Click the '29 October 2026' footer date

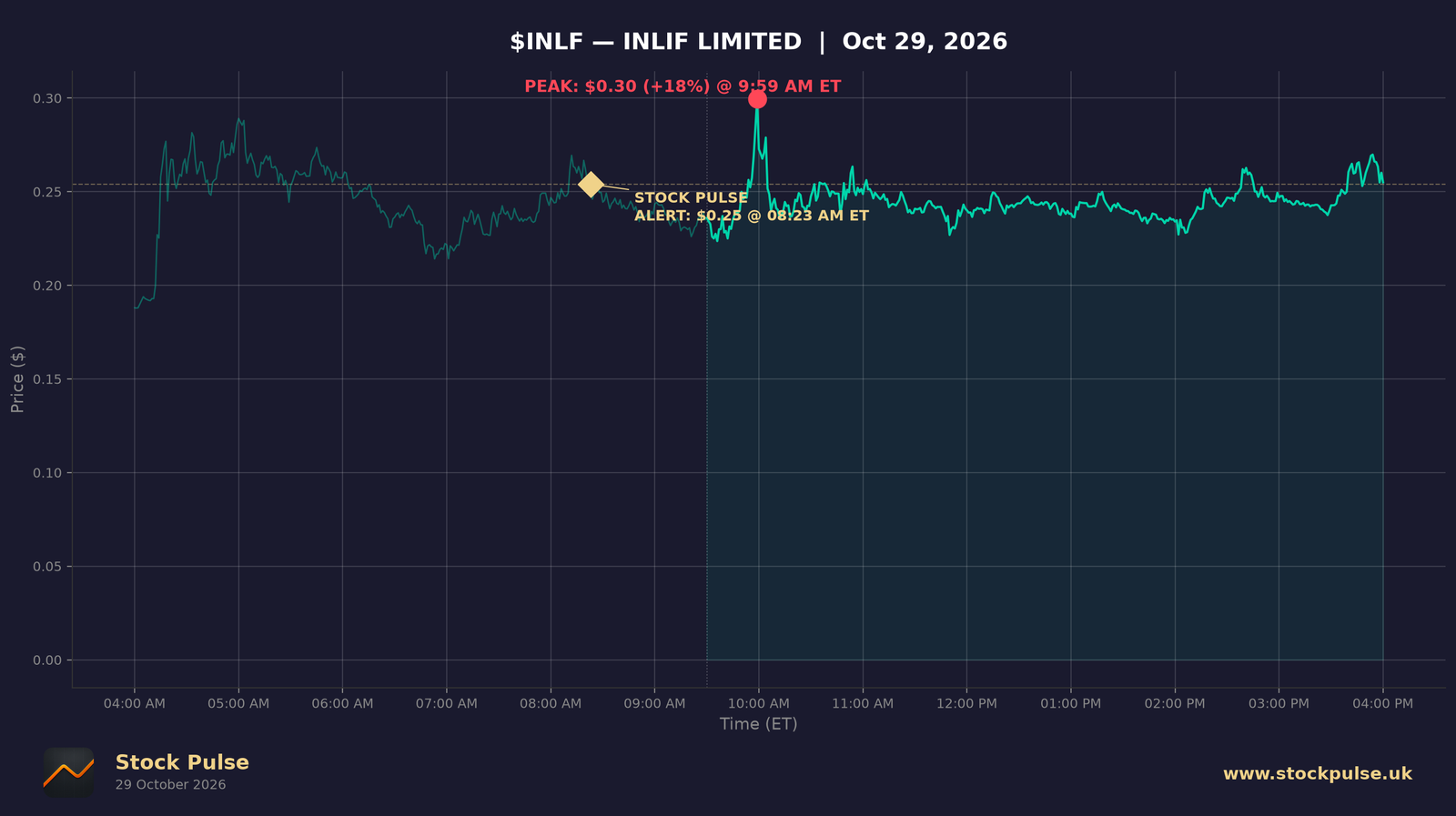coord(170,784)
